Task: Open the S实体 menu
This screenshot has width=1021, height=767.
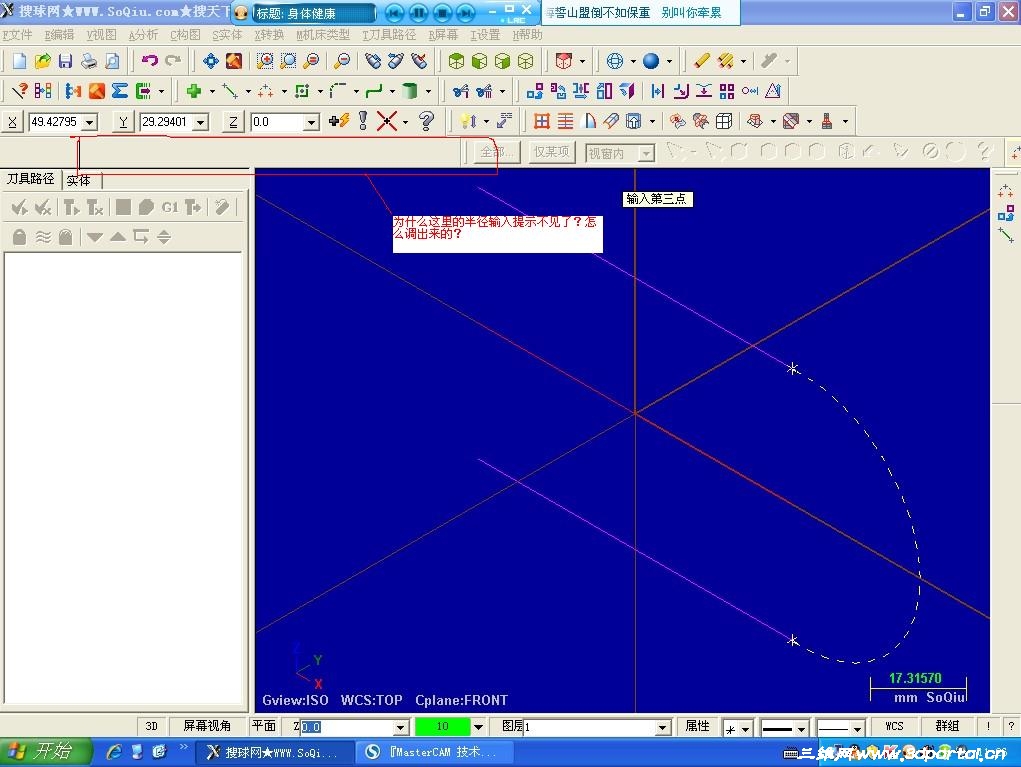Action: click(x=227, y=35)
